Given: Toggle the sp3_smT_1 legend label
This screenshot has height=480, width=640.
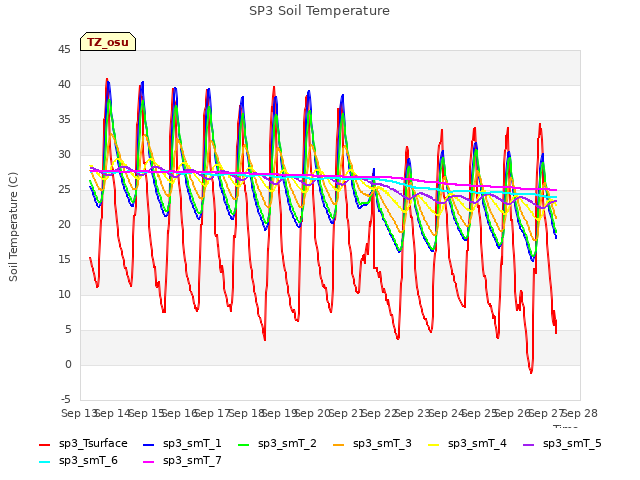Looking at the screenshot, I should pyautogui.click(x=192, y=444).
